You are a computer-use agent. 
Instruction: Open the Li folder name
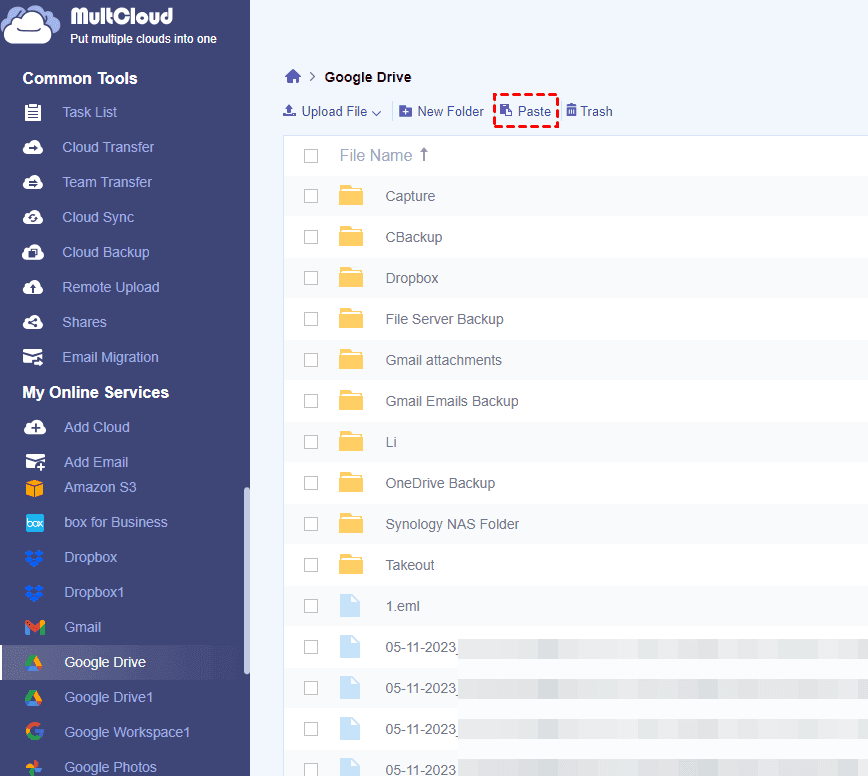391,442
